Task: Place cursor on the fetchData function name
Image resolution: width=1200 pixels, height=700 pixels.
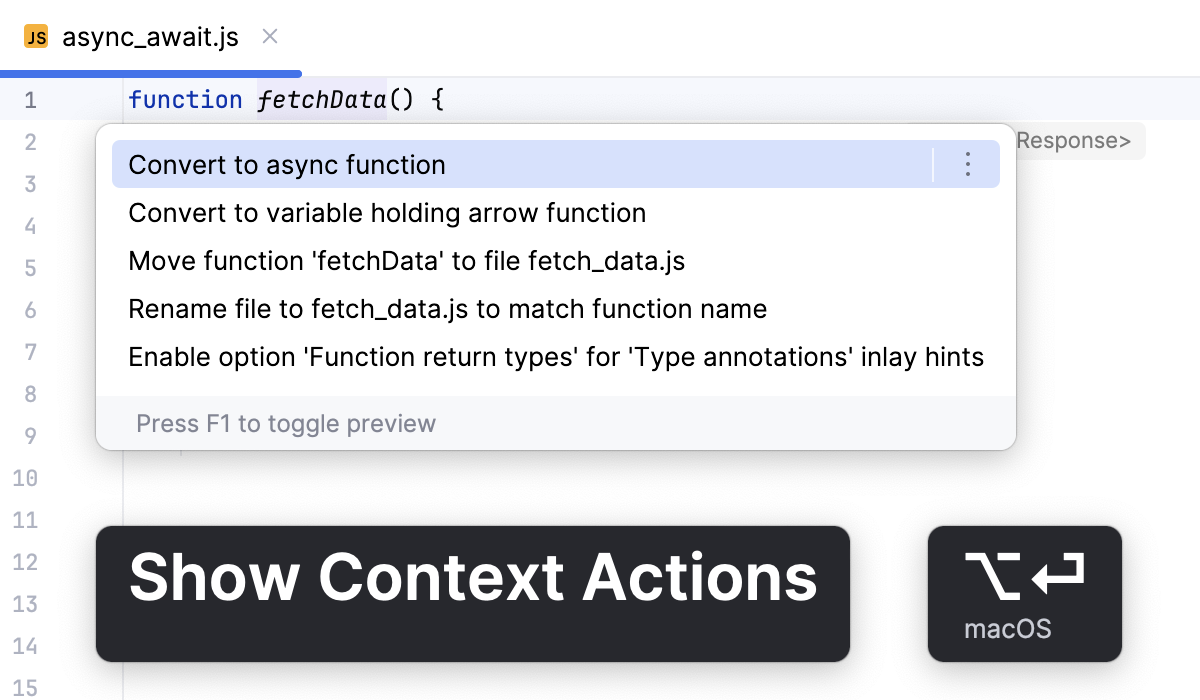Action: [x=320, y=99]
